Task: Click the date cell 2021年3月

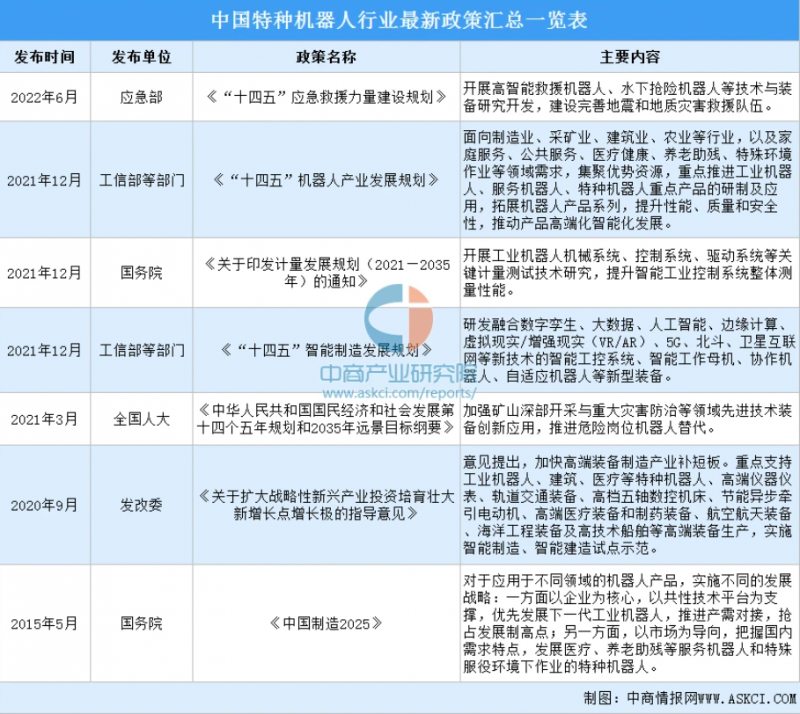Action: 44,419
